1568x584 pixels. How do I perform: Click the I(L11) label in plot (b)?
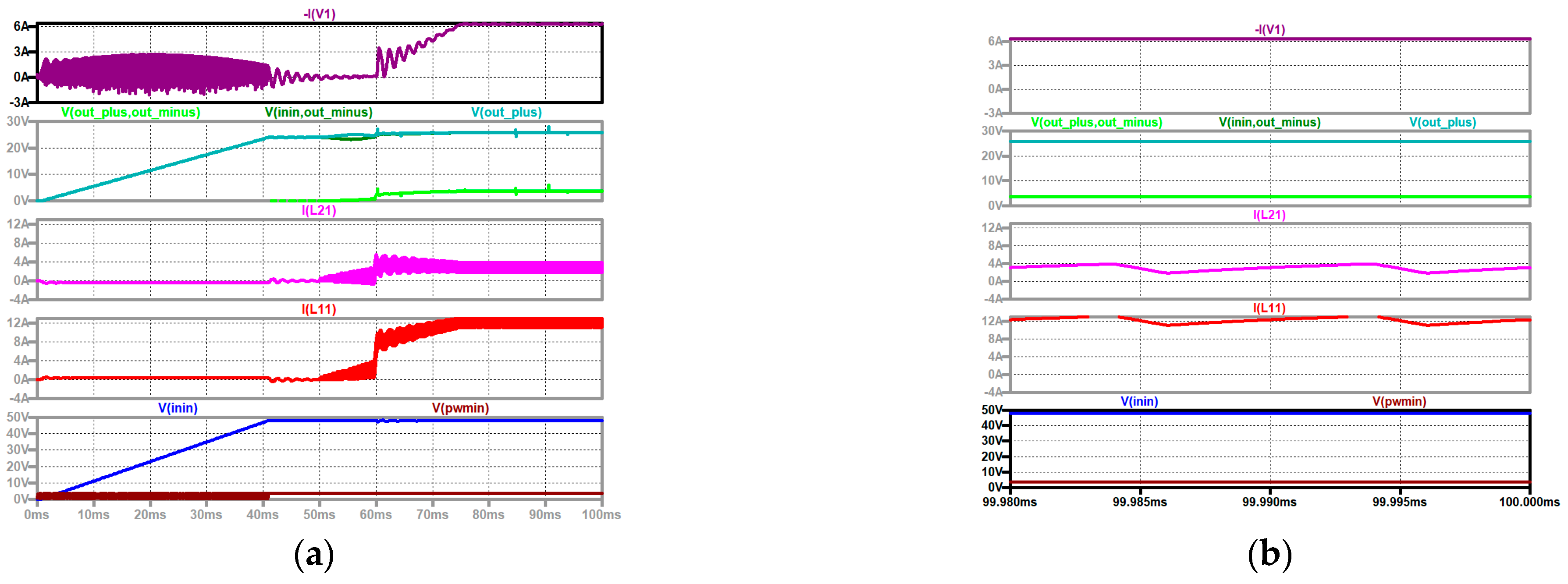pos(1270,308)
